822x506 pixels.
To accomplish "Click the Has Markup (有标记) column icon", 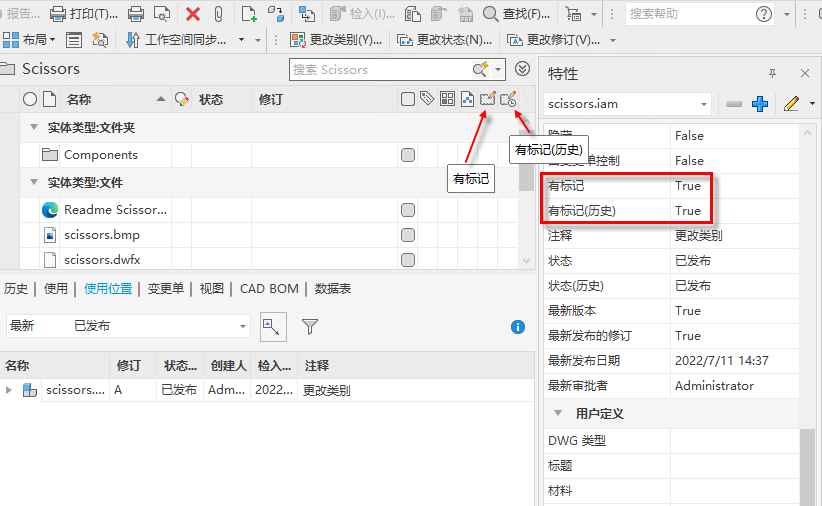I will tap(488, 99).
